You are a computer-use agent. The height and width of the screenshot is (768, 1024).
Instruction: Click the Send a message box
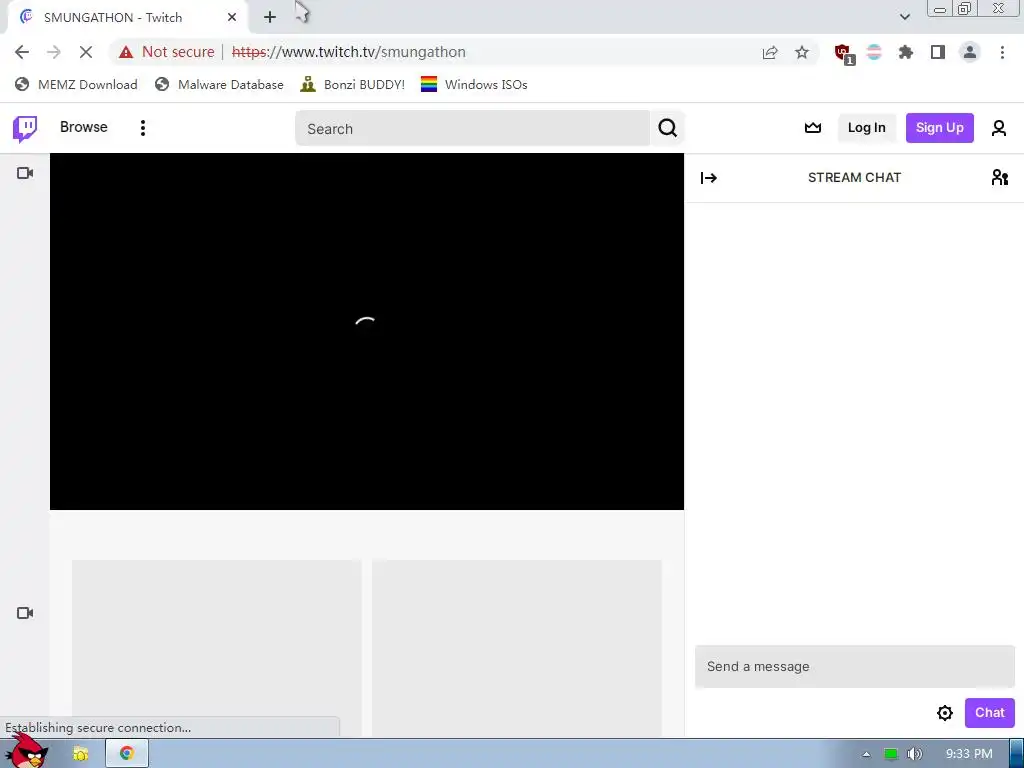tap(854, 666)
